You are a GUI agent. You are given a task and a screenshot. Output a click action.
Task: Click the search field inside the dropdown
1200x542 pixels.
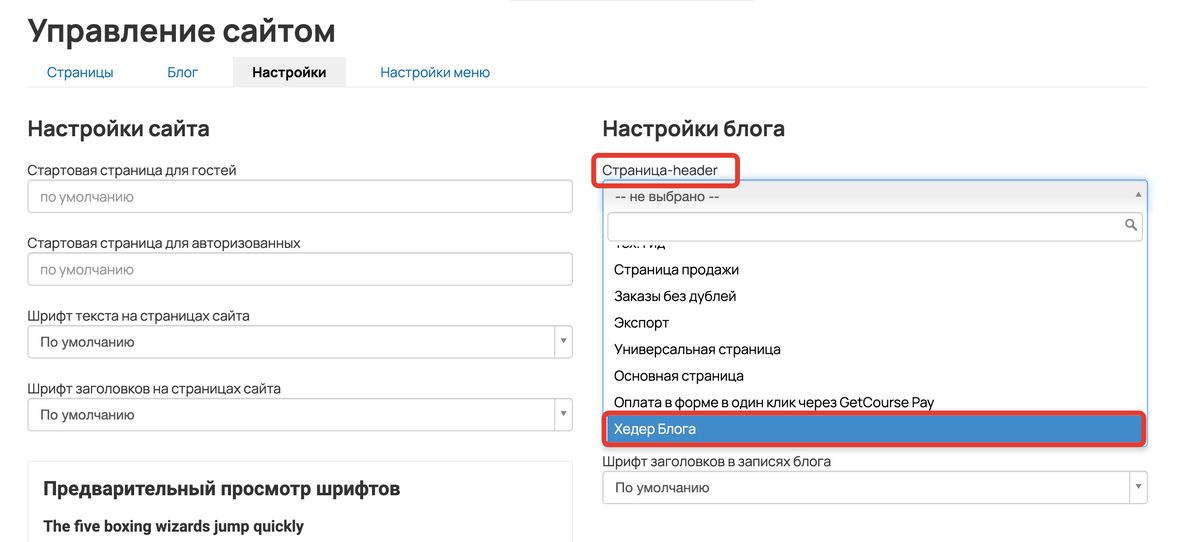click(x=875, y=226)
